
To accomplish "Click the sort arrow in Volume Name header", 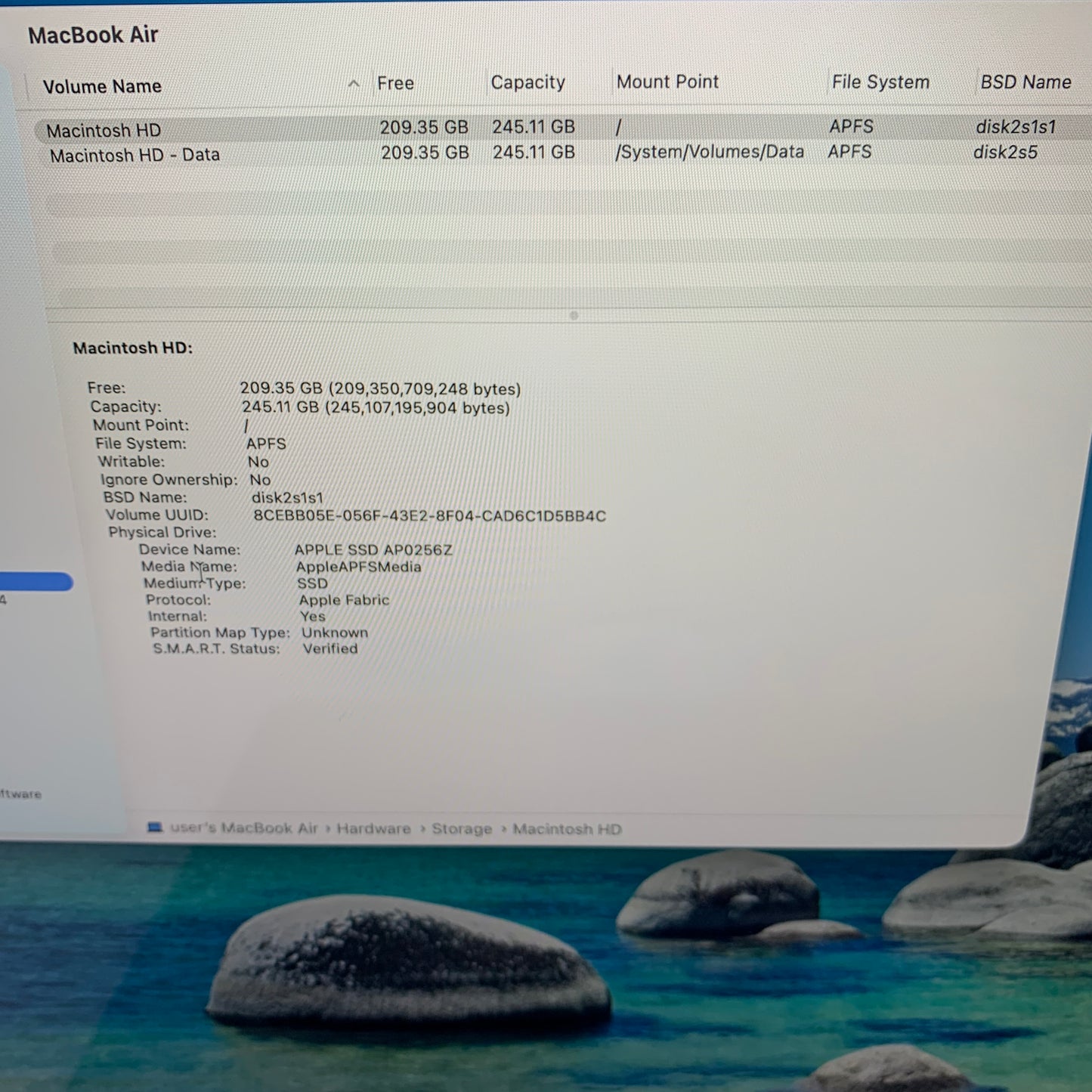I will [354, 84].
